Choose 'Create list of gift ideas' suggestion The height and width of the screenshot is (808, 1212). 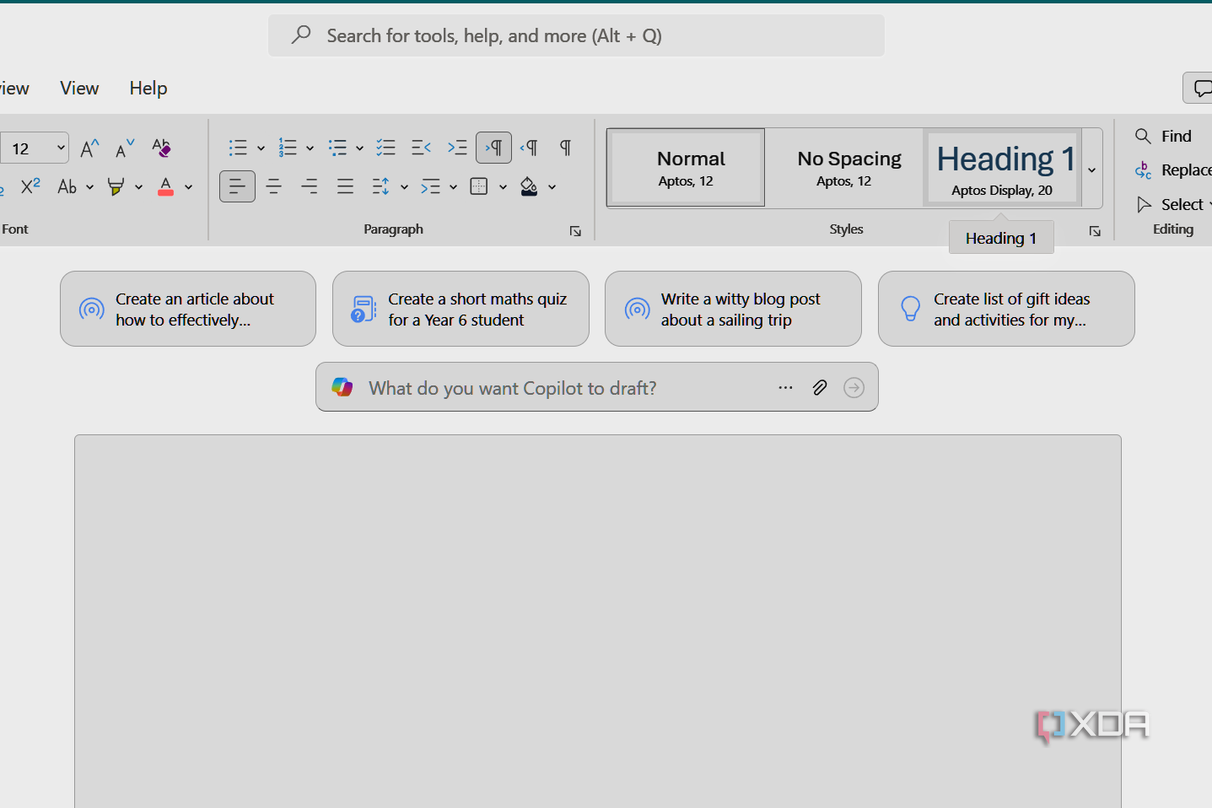(x=1006, y=309)
